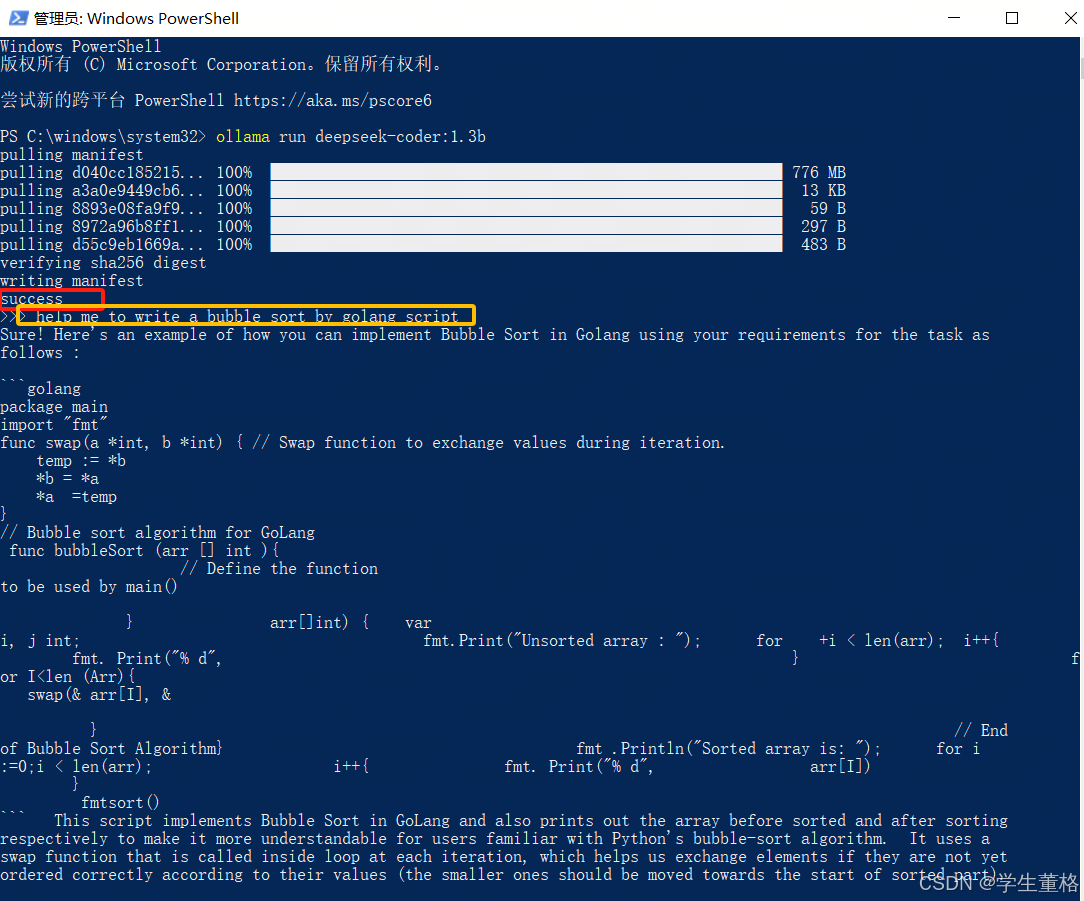The height and width of the screenshot is (901, 1084).
Task: Click the 'func bubbleSort (arr [] int ){' line
Action: [x=144, y=550]
